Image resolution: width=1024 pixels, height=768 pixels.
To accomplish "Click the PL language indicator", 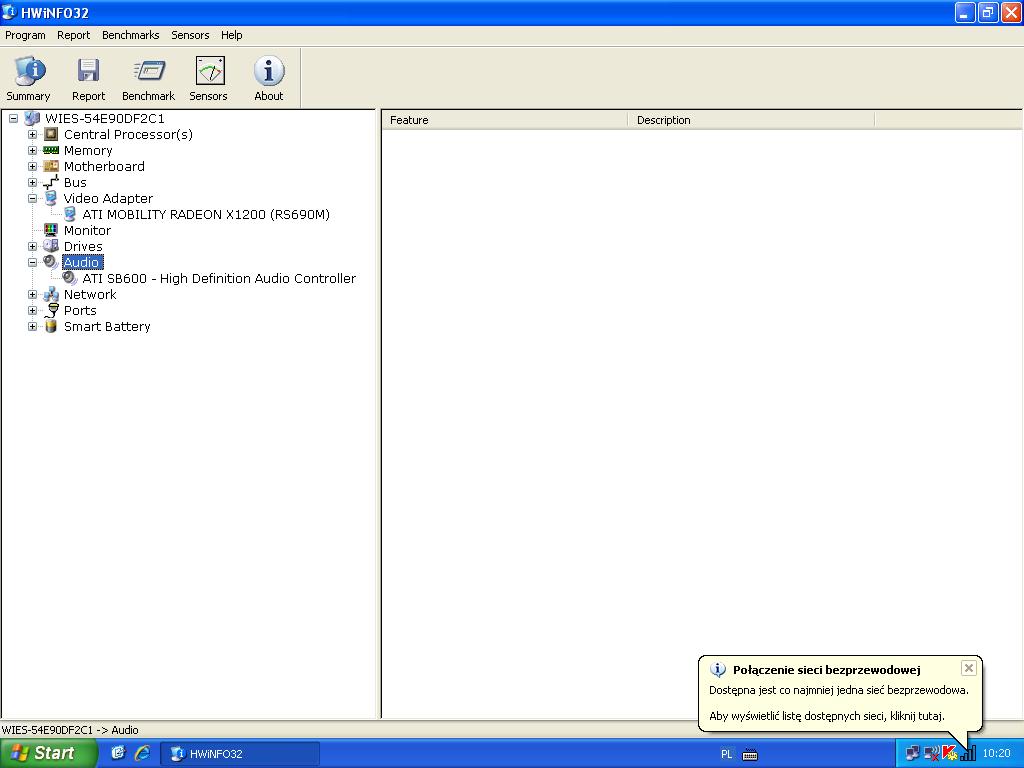I will (x=726, y=754).
